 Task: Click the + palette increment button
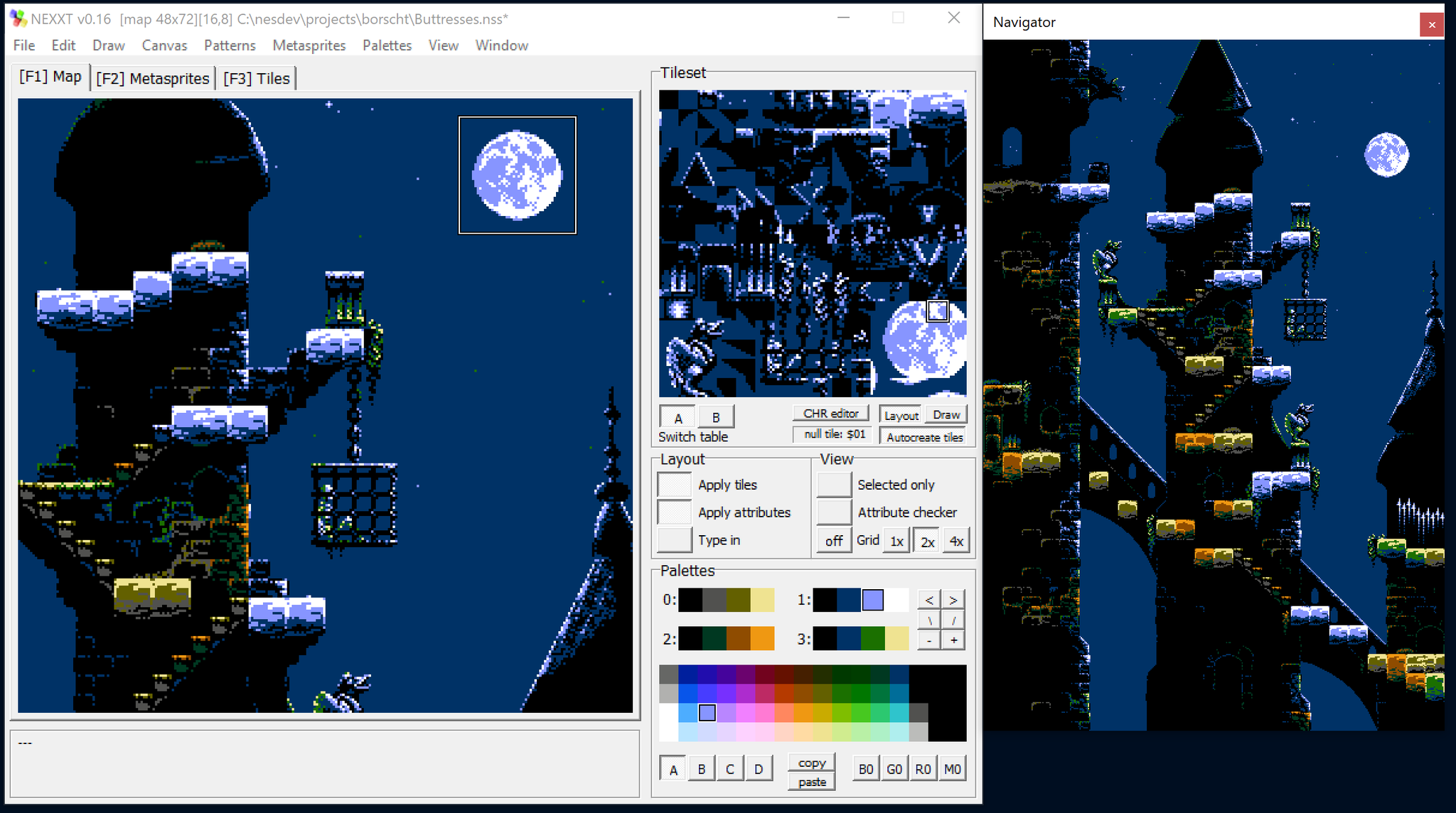953,639
